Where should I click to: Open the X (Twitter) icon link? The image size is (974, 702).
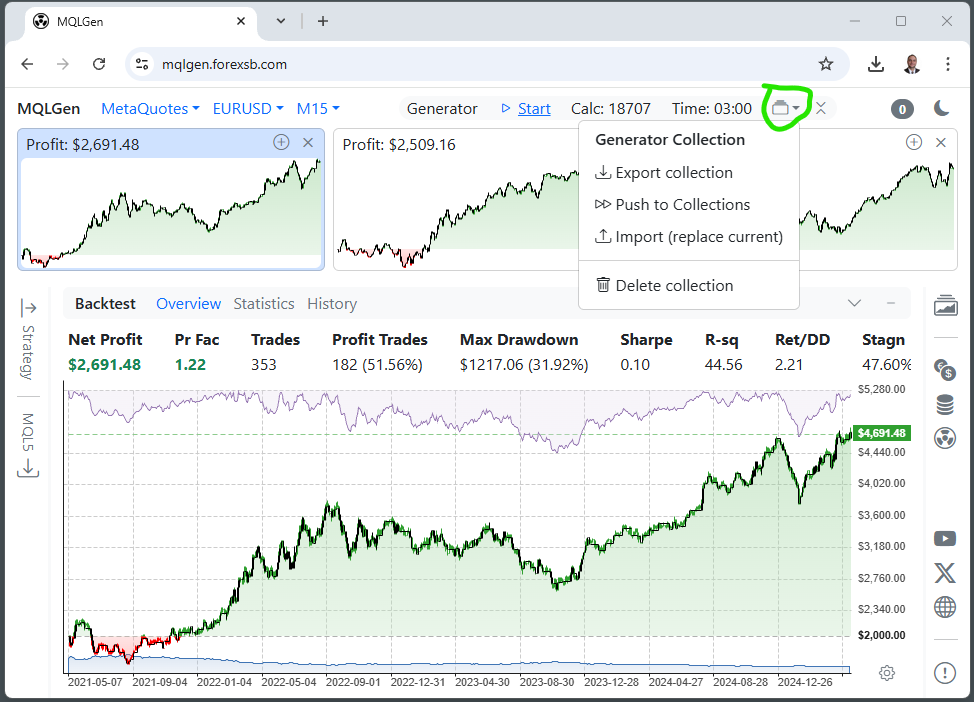(945, 573)
